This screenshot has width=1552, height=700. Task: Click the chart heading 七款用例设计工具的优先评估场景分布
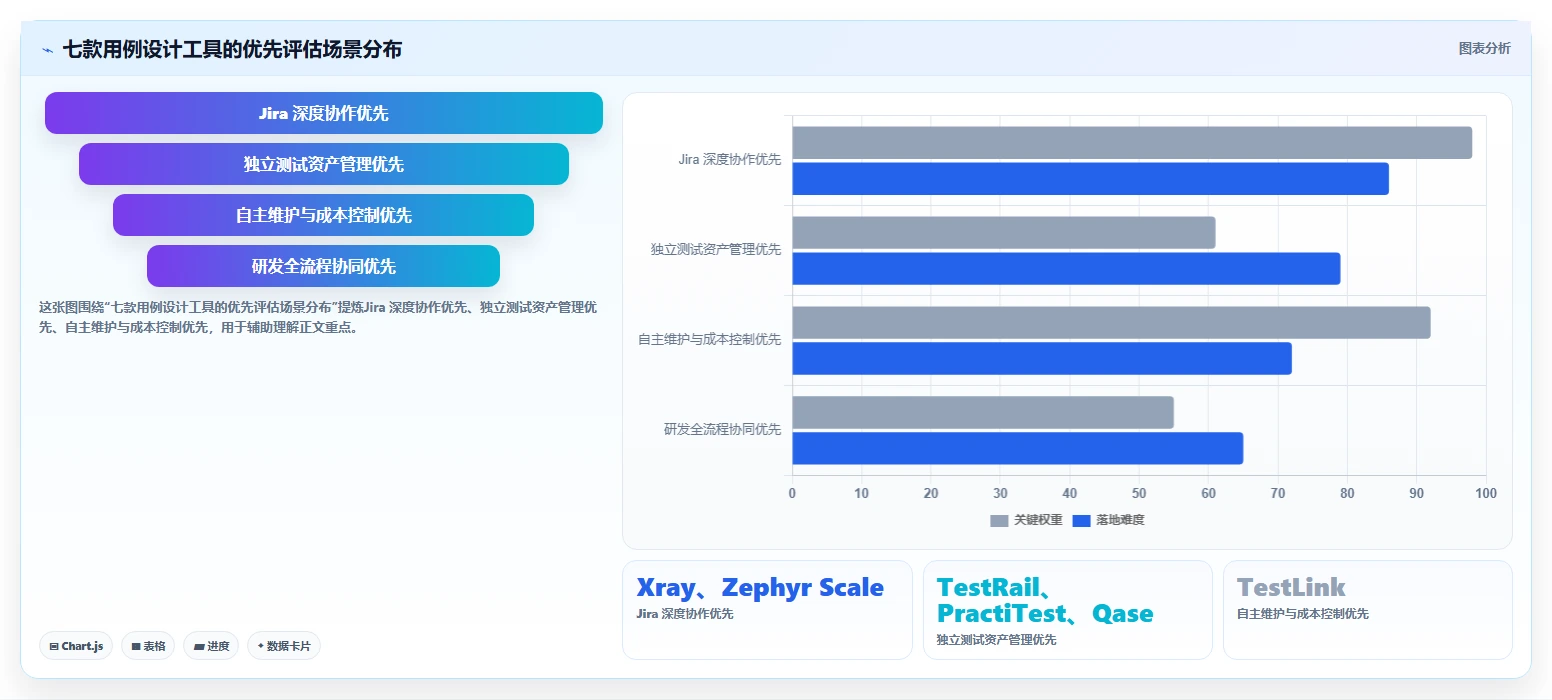(x=232, y=49)
